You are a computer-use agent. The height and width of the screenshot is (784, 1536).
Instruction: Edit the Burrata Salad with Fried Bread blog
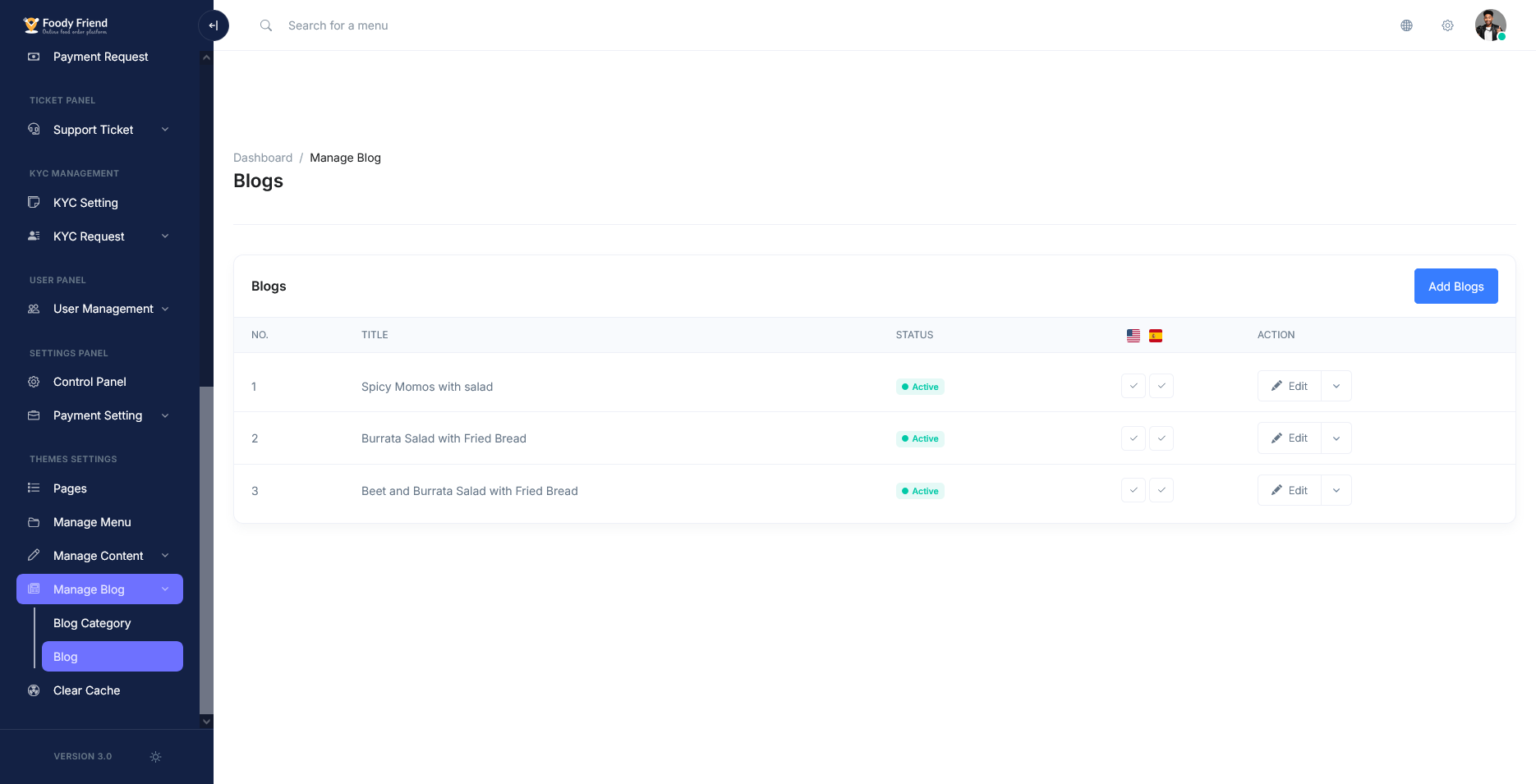pyautogui.click(x=1290, y=438)
